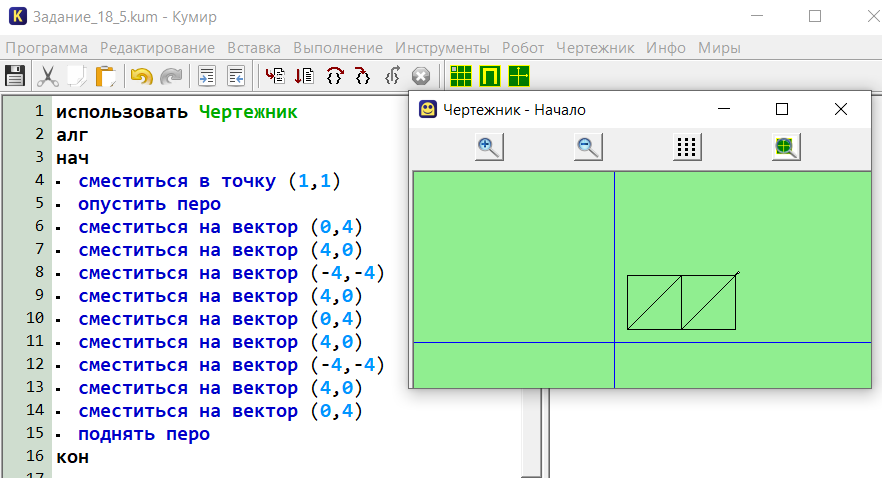
Task: Click line number 16 in the gutter
Action: pyautogui.click(x=35, y=456)
